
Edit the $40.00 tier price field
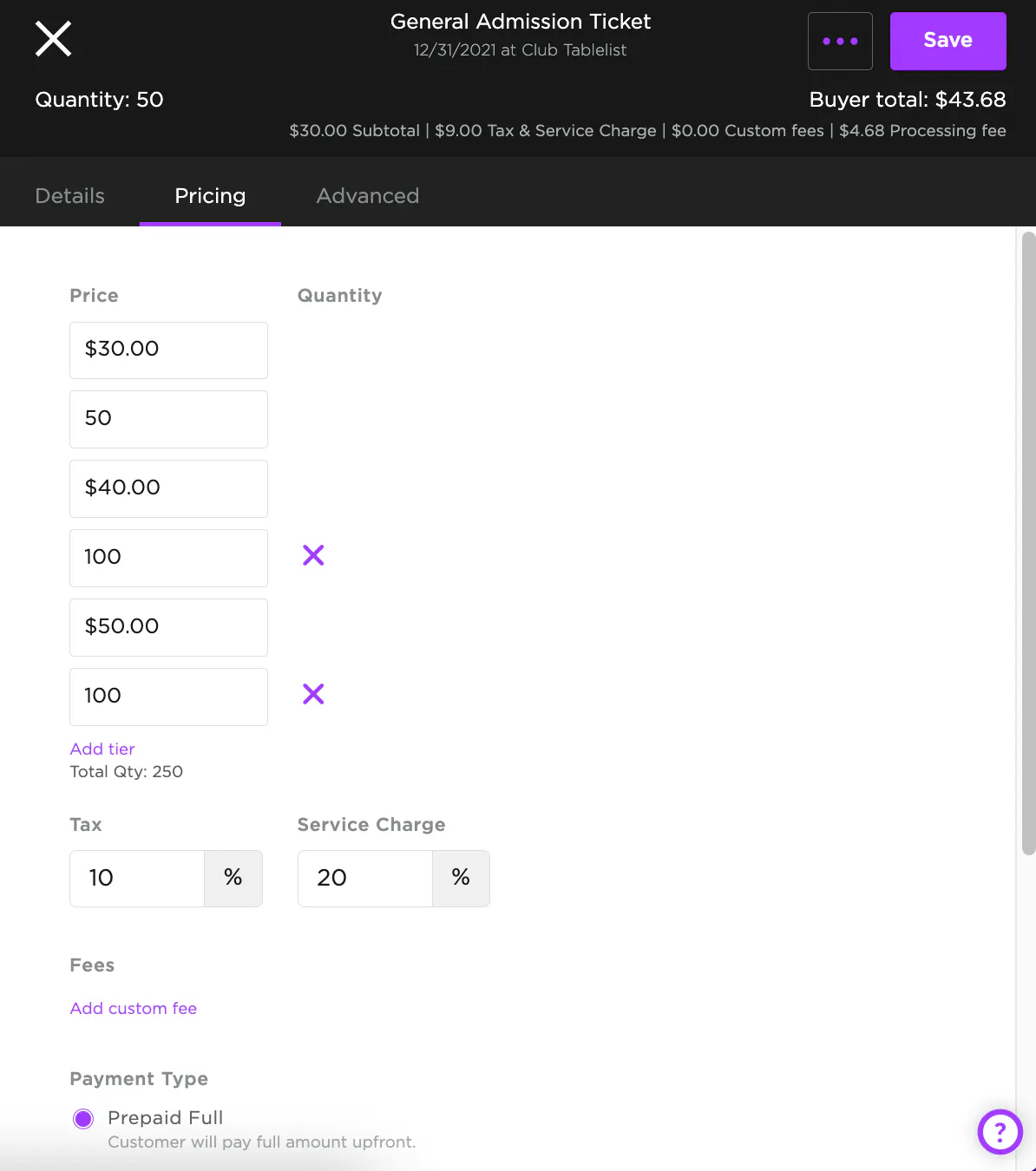tap(168, 488)
